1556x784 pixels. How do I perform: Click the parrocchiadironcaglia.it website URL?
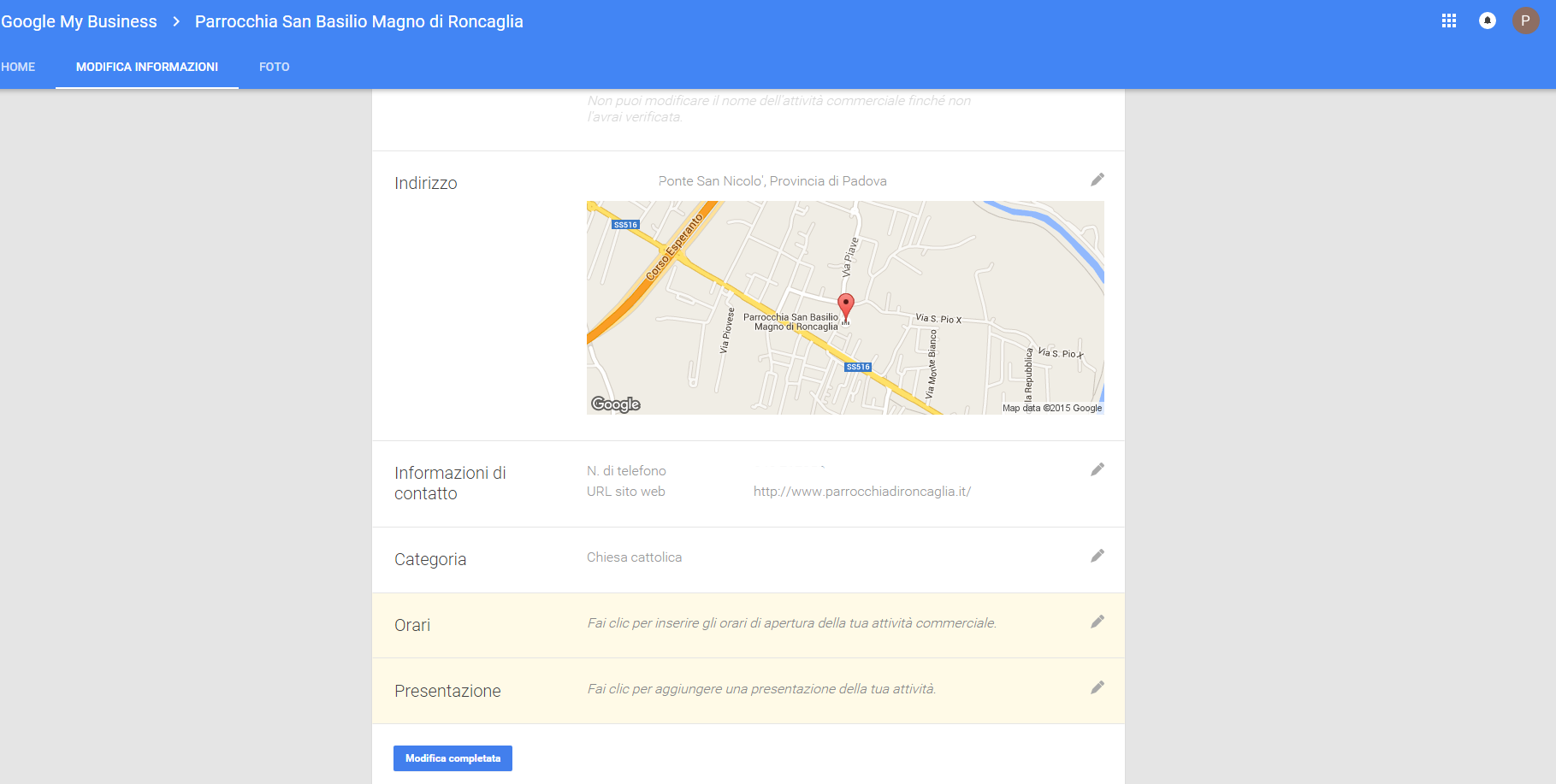862,492
